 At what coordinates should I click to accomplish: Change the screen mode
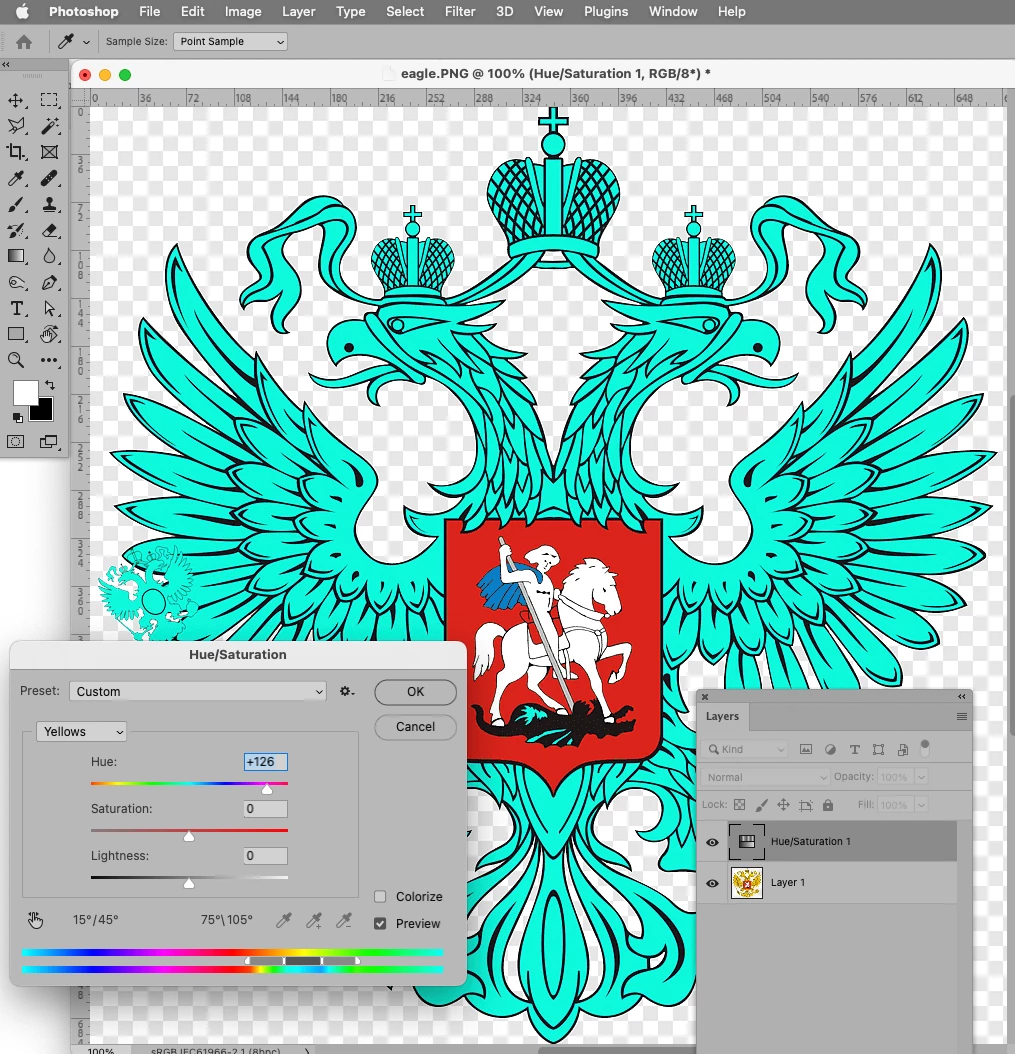point(48,442)
